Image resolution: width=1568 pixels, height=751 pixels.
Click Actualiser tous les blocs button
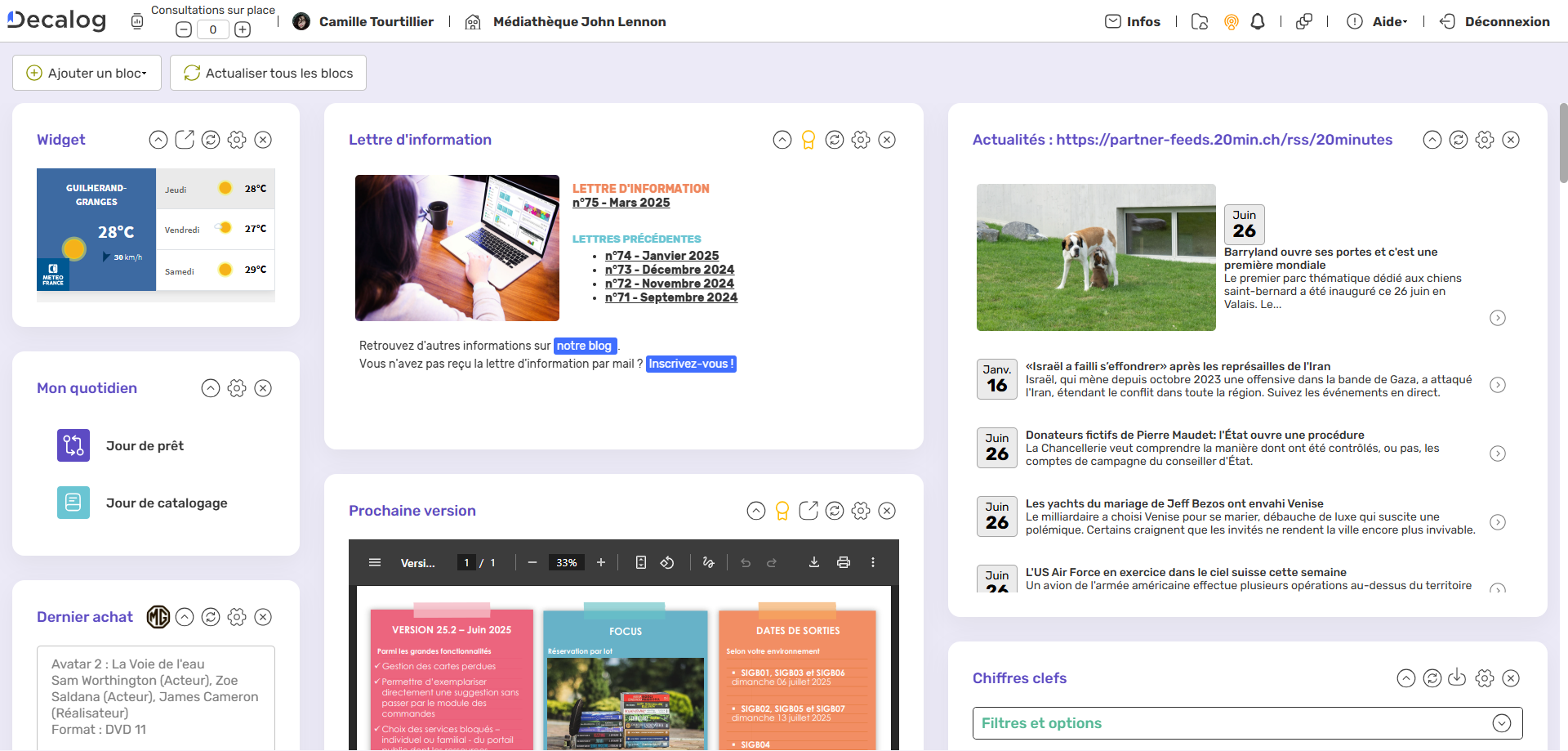[268, 73]
